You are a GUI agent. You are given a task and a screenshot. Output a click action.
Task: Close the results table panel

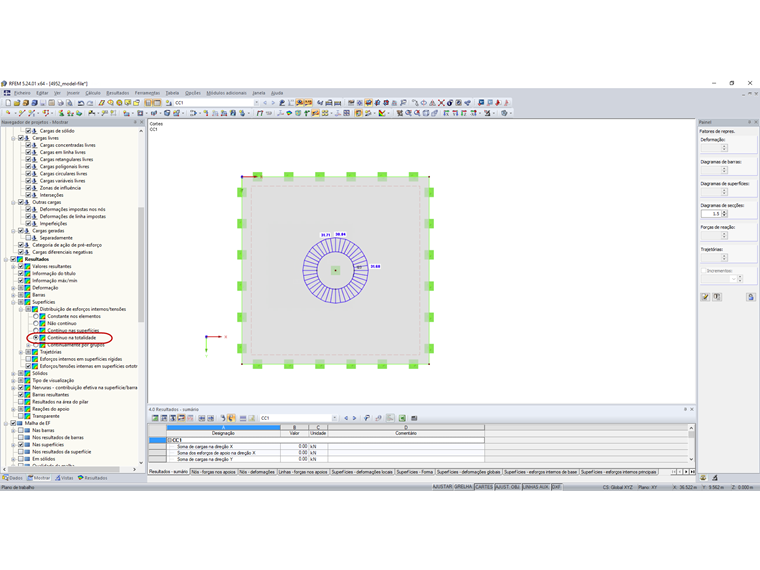pyautogui.click(x=692, y=410)
